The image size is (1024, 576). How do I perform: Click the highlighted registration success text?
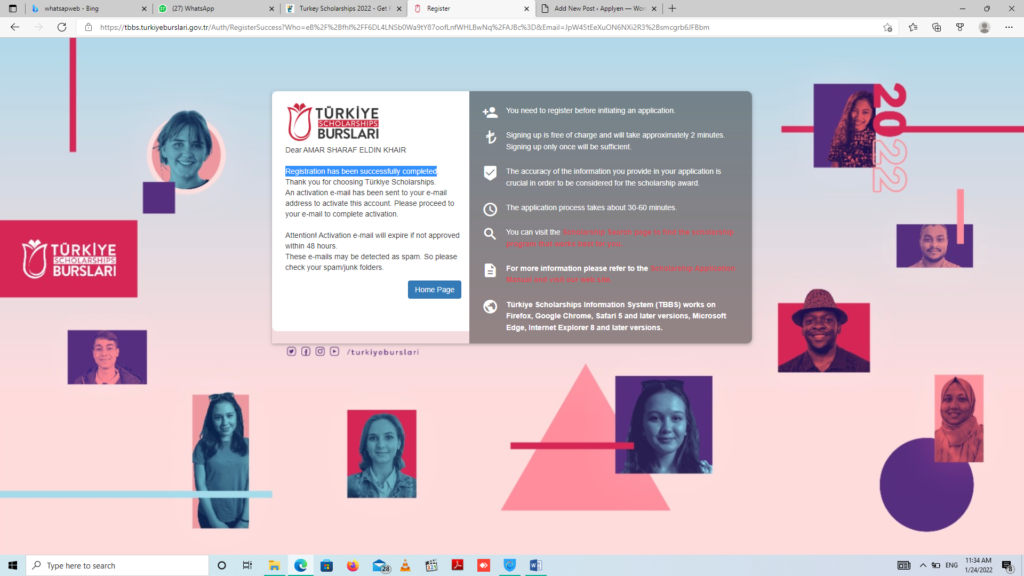click(x=360, y=171)
